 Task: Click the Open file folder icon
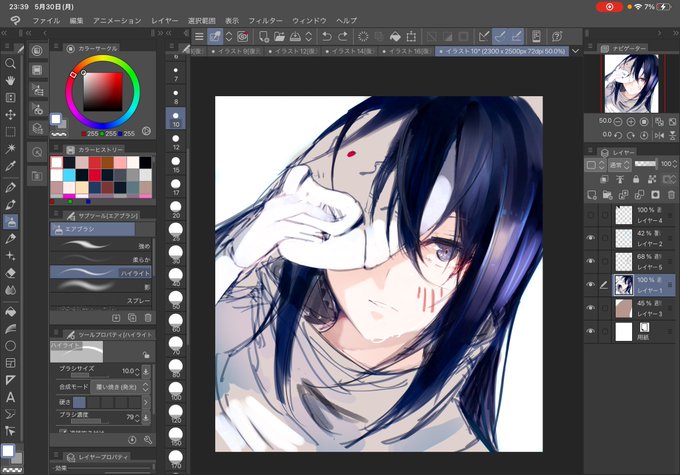279,37
